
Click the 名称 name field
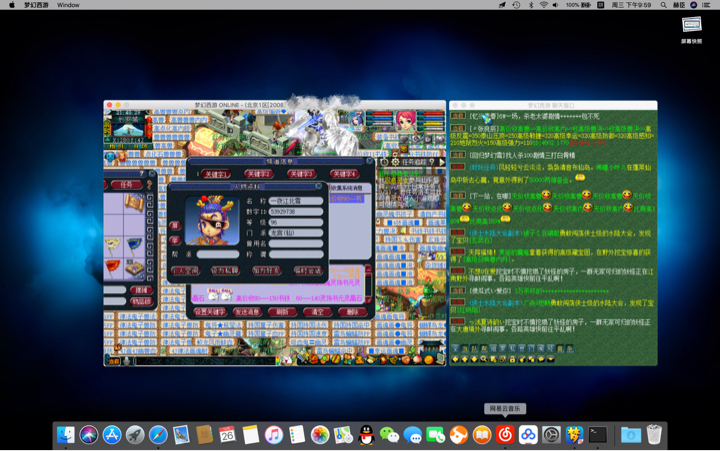(x=296, y=201)
